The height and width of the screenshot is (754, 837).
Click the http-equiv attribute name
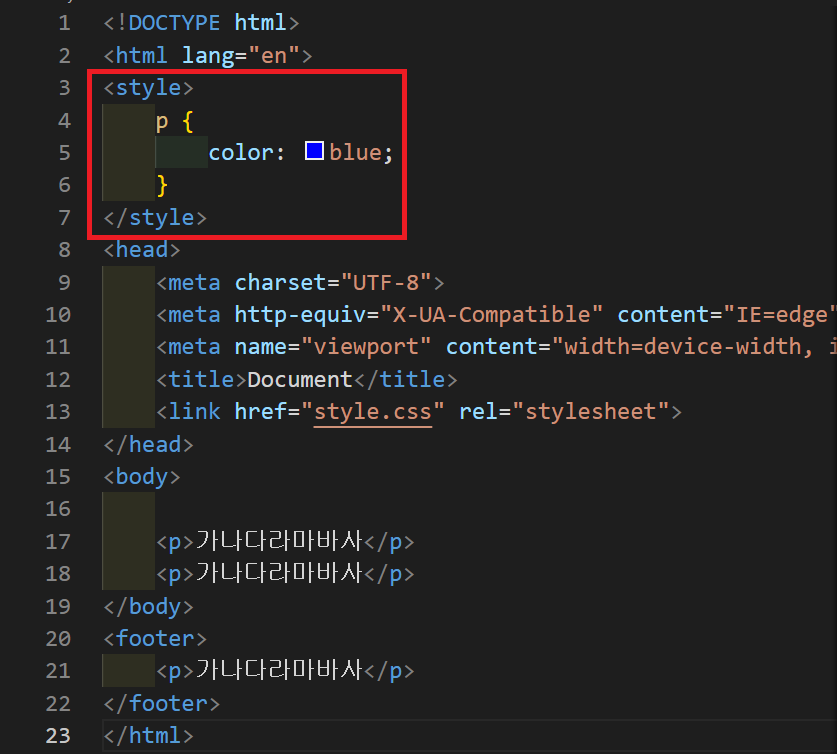click(301, 315)
